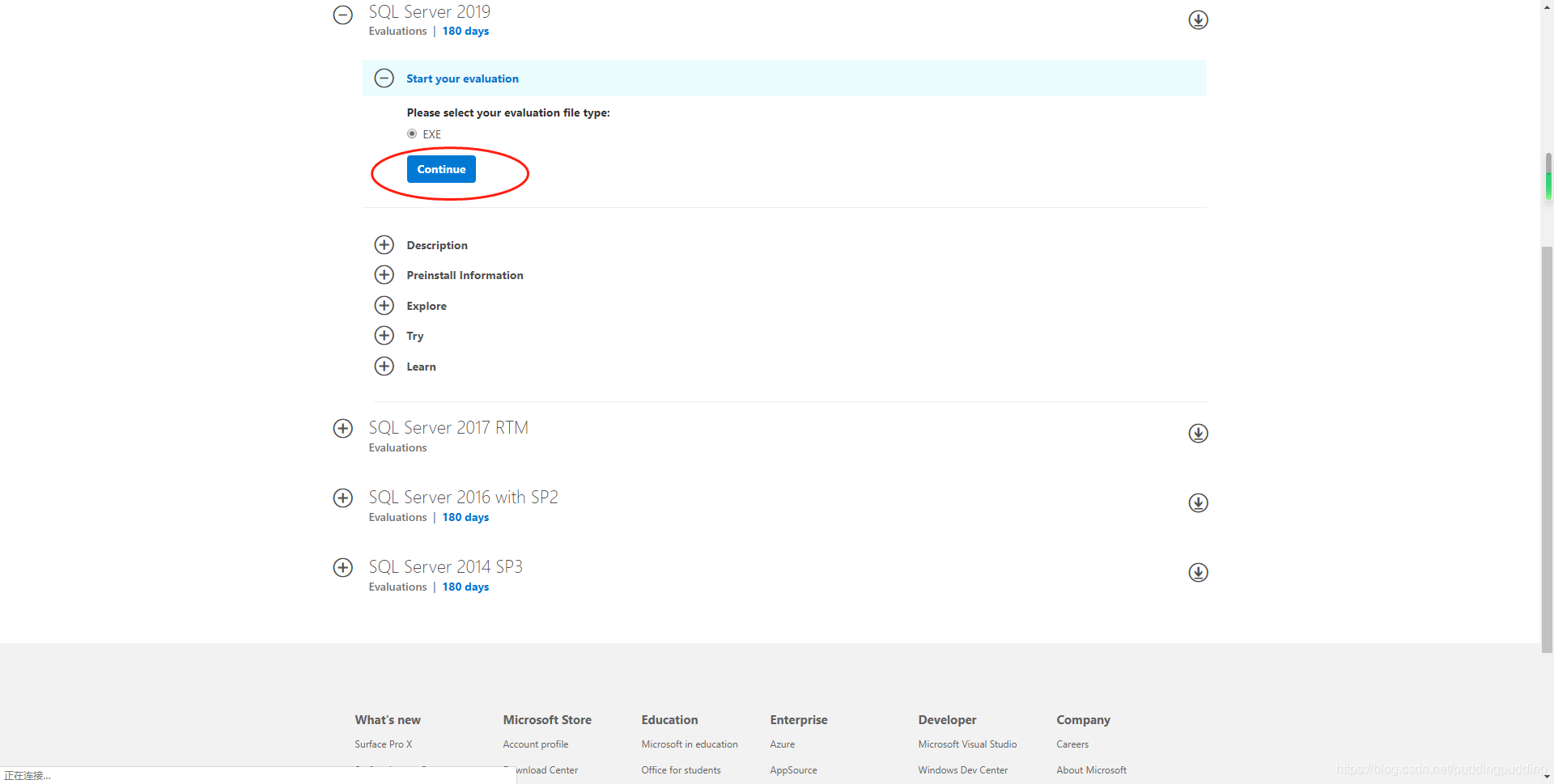Click the Continue button
The height and width of the screenshot is (784, 1554).
441,169
